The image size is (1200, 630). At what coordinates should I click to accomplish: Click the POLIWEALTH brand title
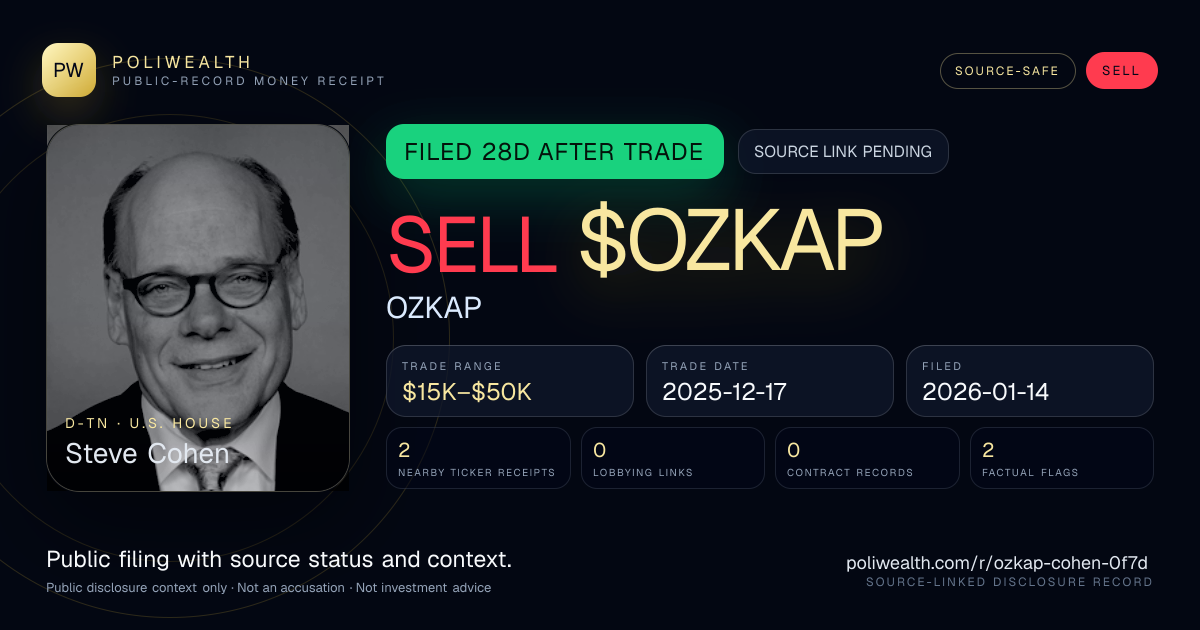(182, 62)
